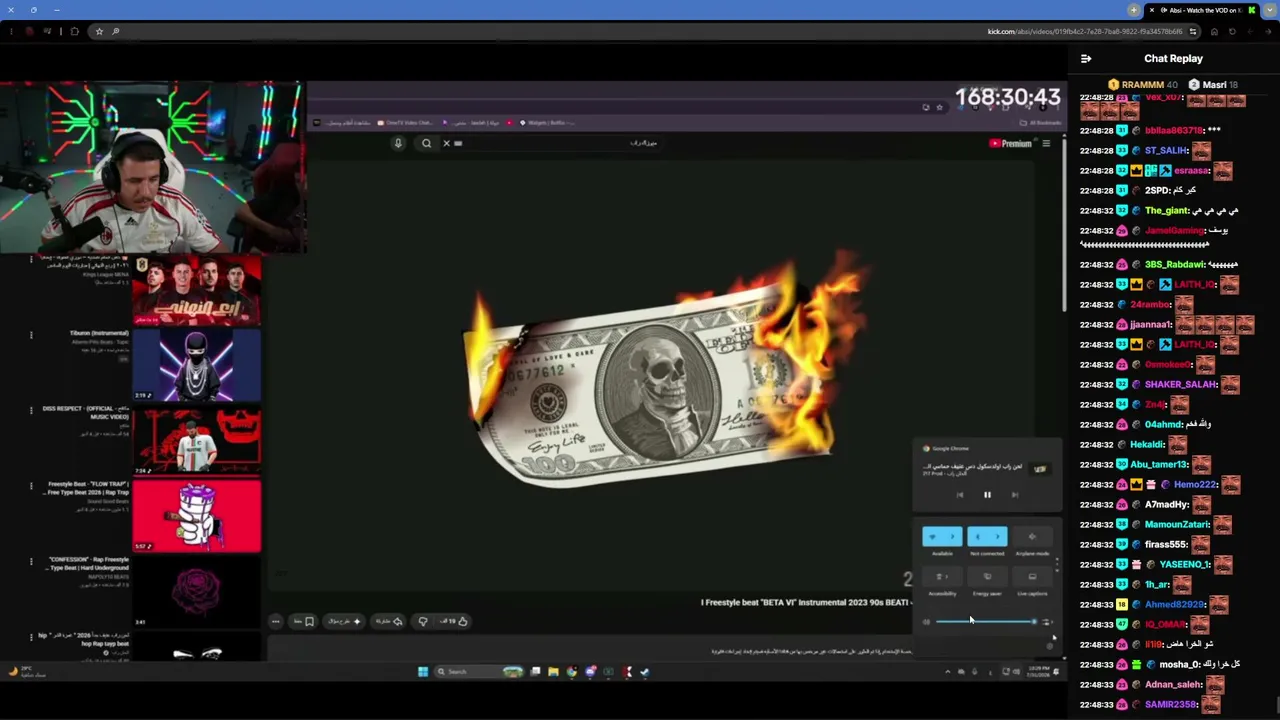The image size is (1280, 720).
Task: Expand the Accessibility quick settings tile
Action: pyautogui.click(x=942, y=577)
